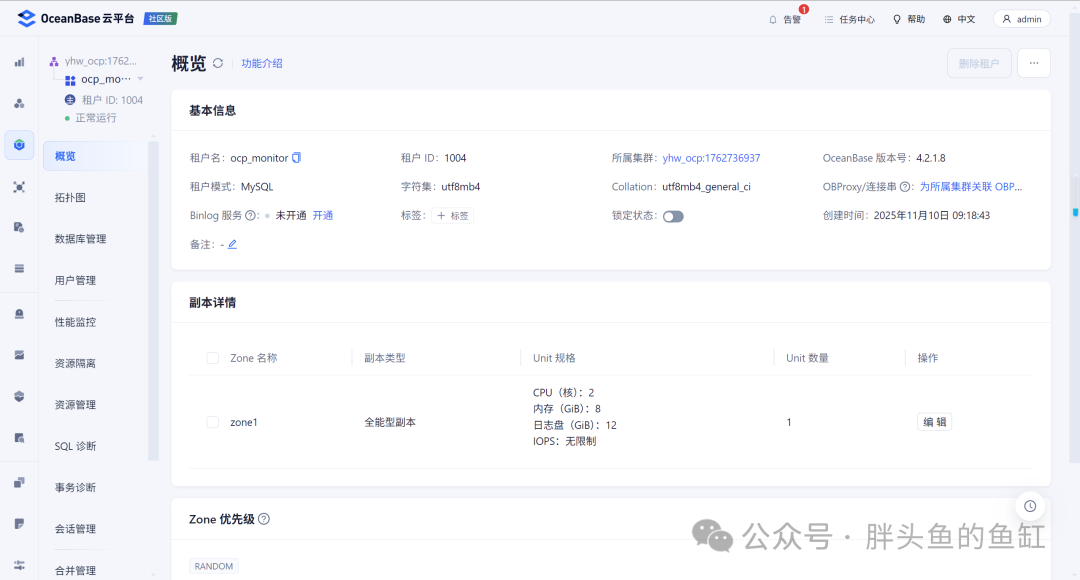
Task: Open the three-circles cluster icon in left rail
Action: coord(19,103)
